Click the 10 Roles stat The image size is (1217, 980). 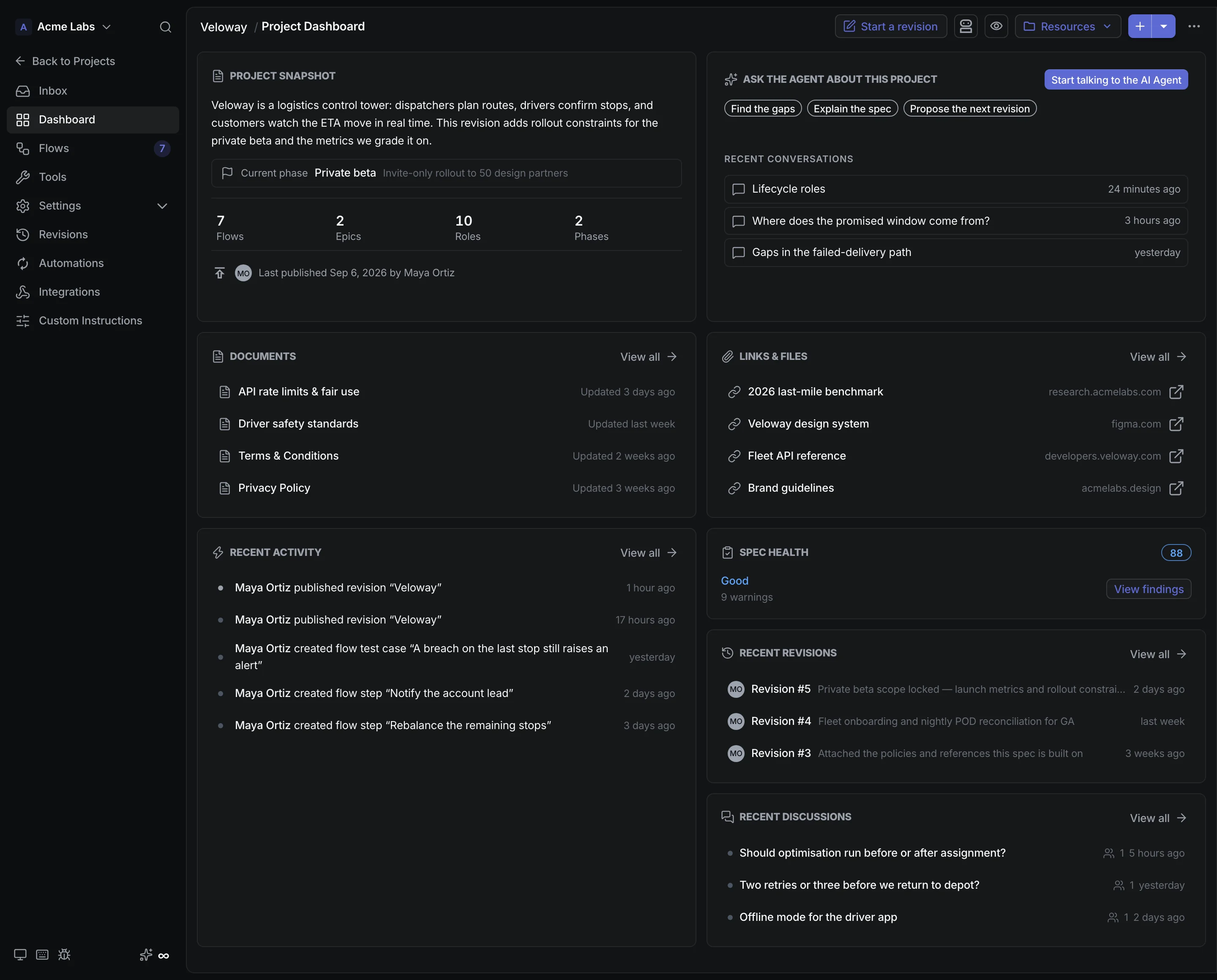(x=468, y=228)
